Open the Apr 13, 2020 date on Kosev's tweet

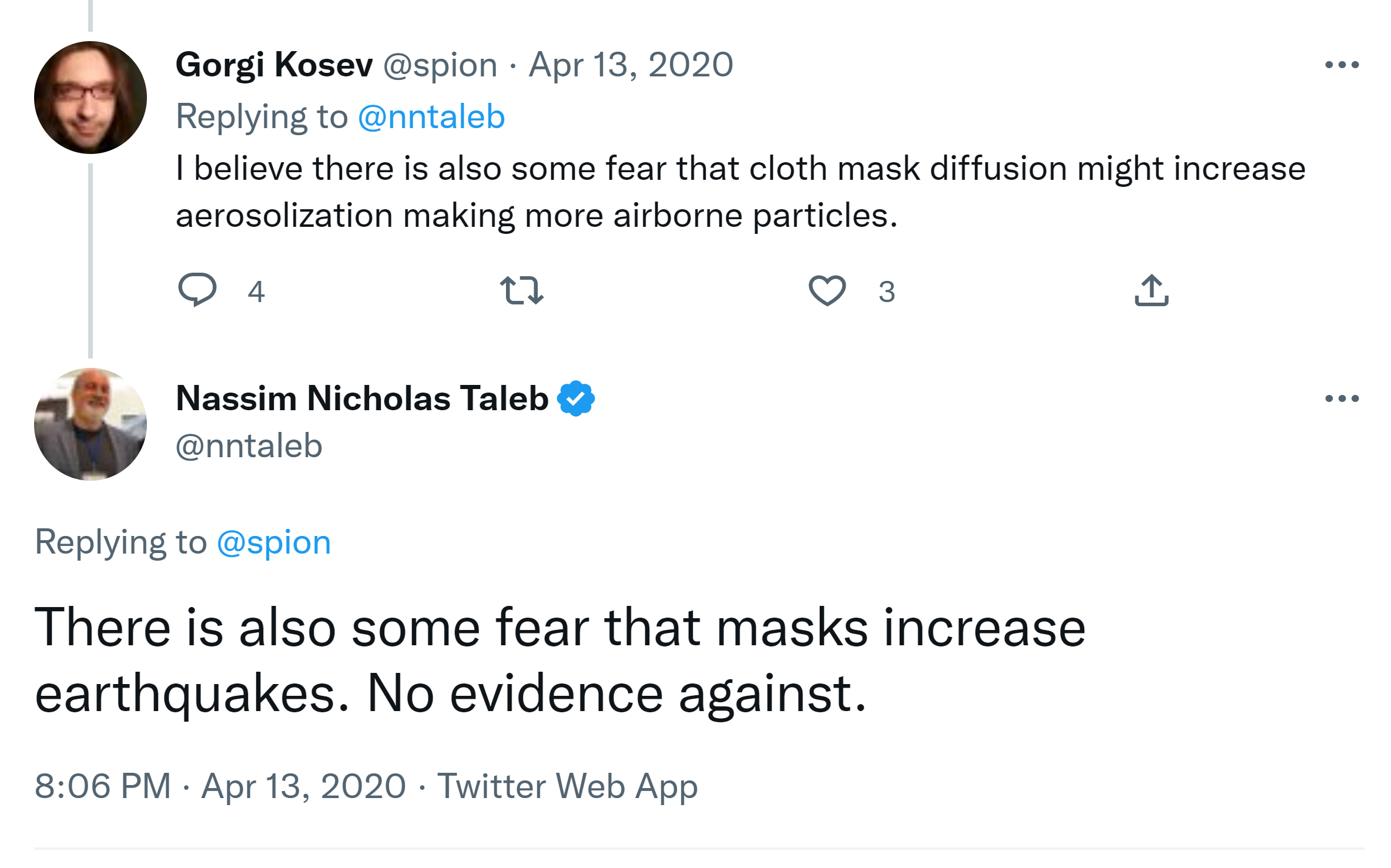[x=631, y=65]
